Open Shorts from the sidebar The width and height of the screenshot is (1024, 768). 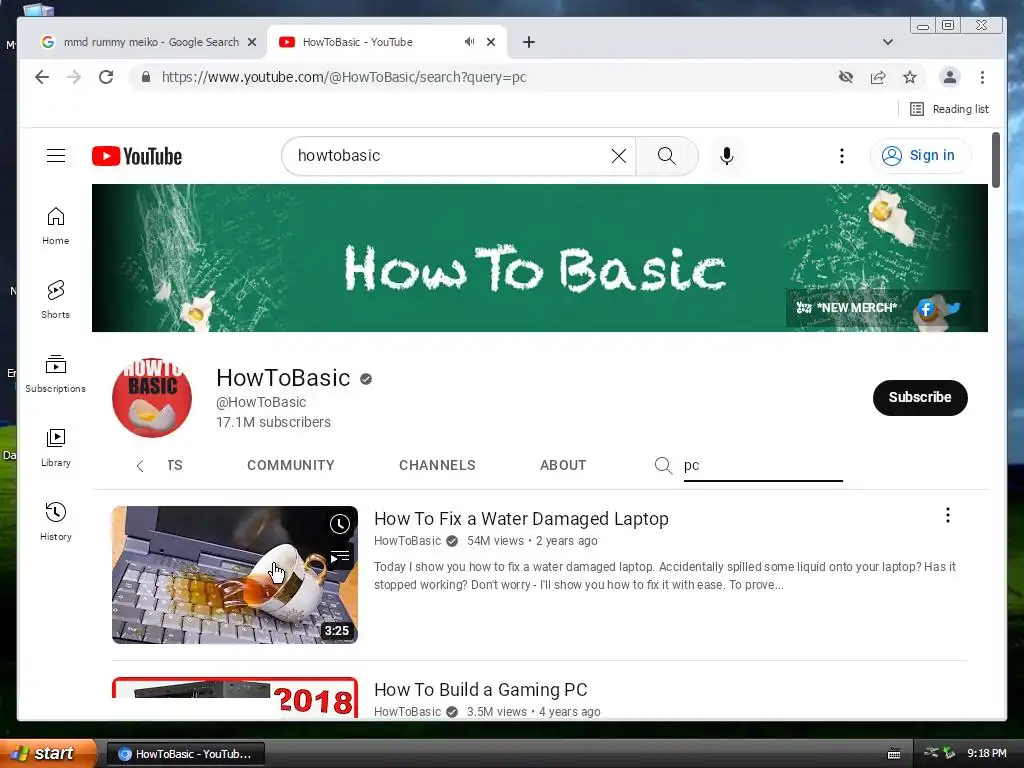coord(56,300)
